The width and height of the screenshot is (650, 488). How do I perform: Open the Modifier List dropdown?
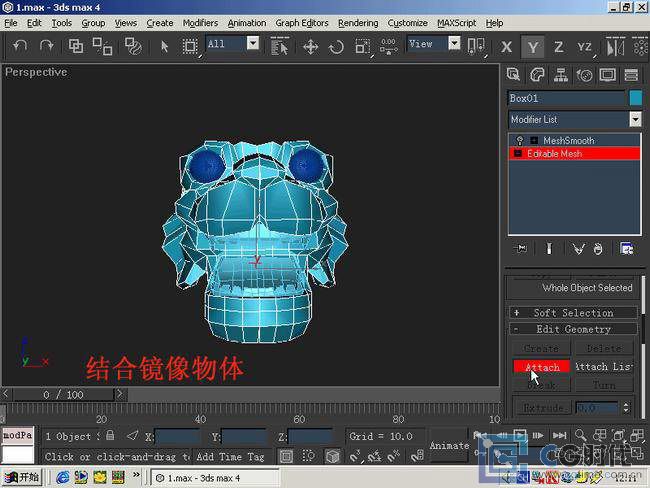coord(635,119)
